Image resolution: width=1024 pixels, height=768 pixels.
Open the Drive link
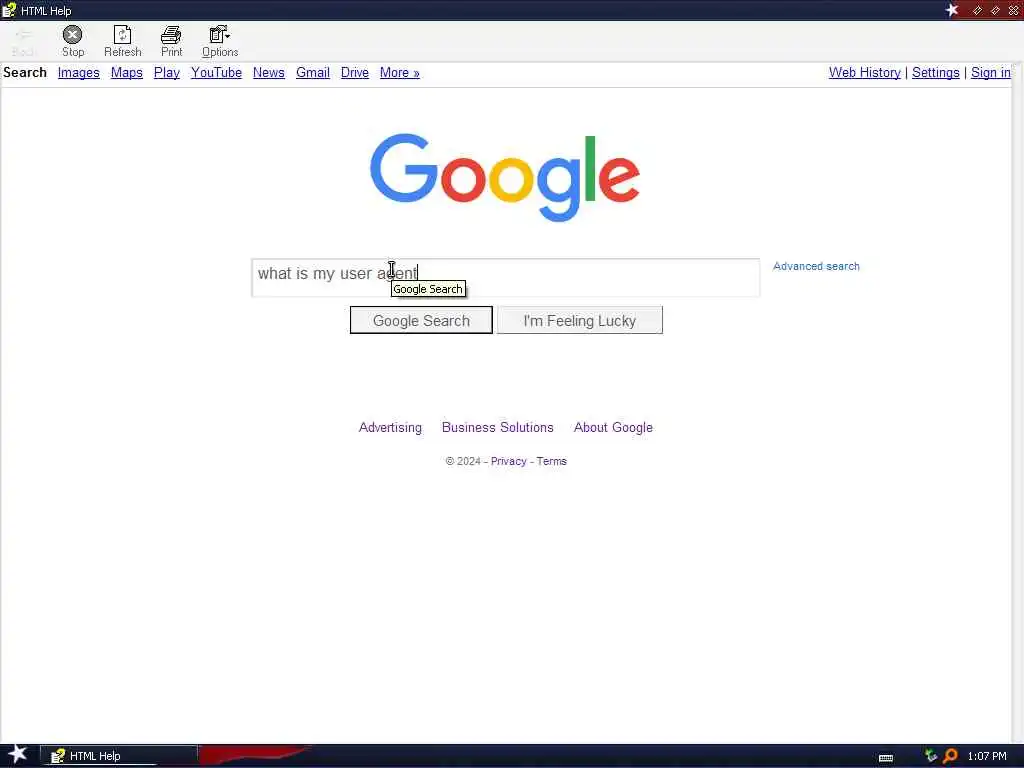(355, 72)
